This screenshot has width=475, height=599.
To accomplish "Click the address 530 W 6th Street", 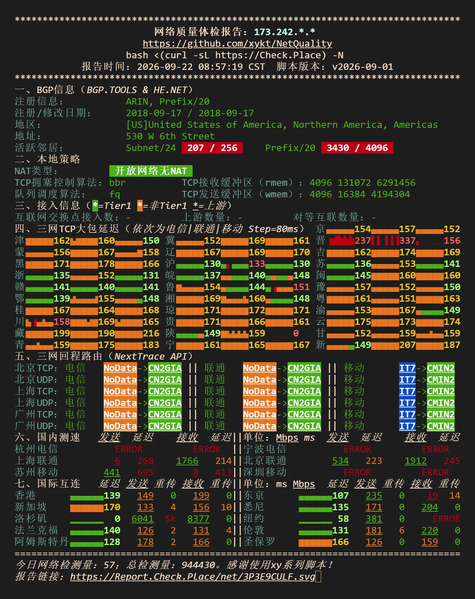I will 170,136.
